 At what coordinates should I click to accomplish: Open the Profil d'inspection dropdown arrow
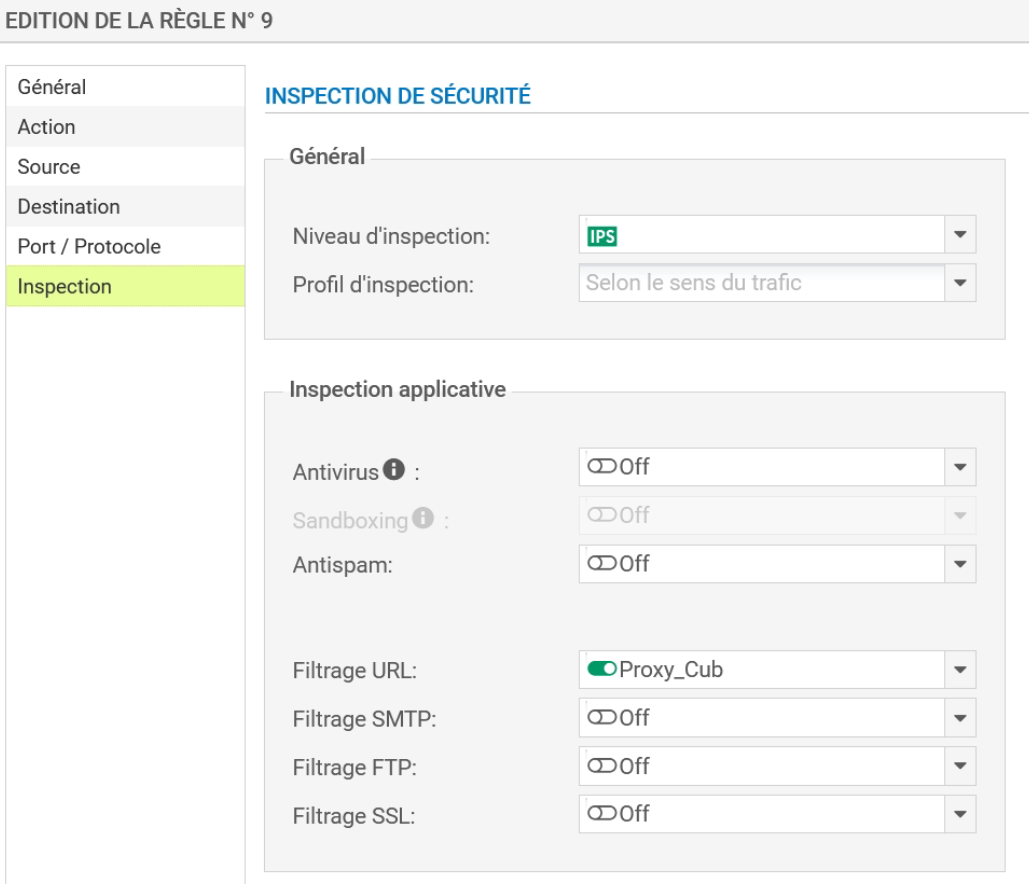pyautogui.click(x=960, y=283)
